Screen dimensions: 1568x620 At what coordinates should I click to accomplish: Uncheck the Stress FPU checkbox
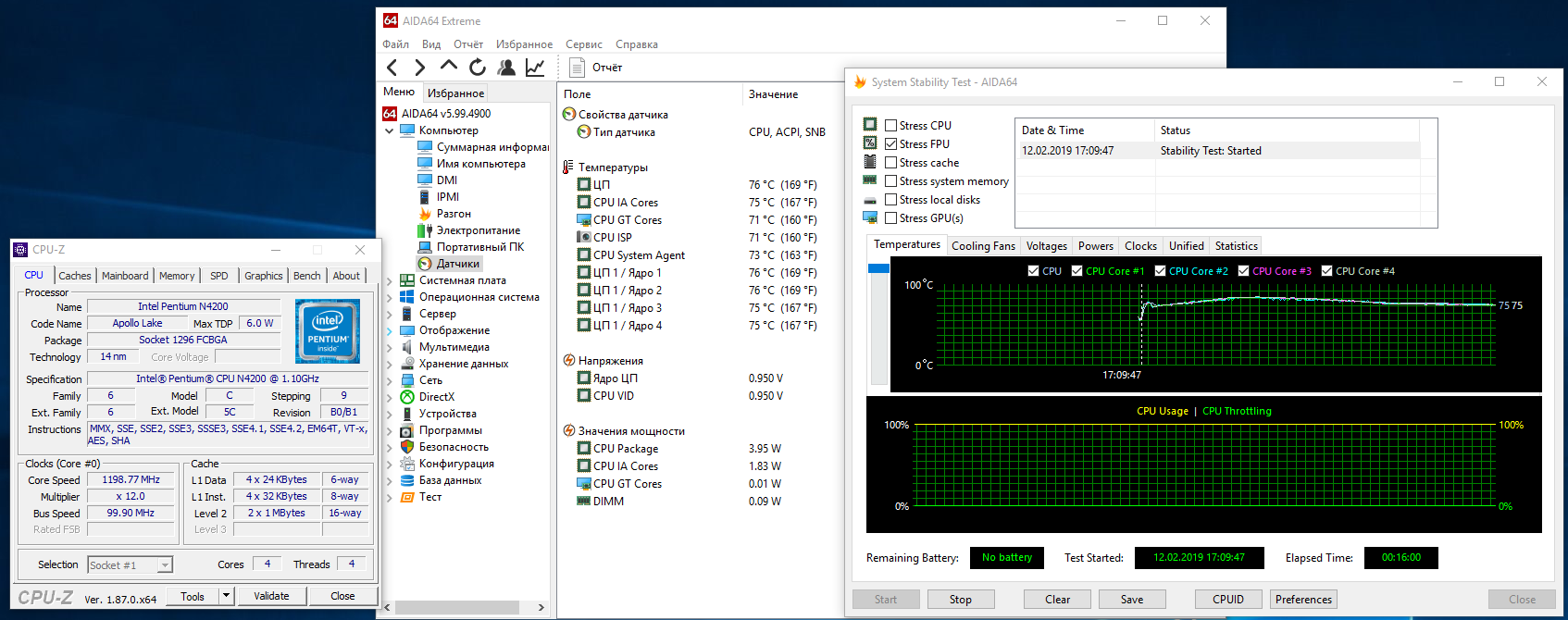click(x=890, y=144)
